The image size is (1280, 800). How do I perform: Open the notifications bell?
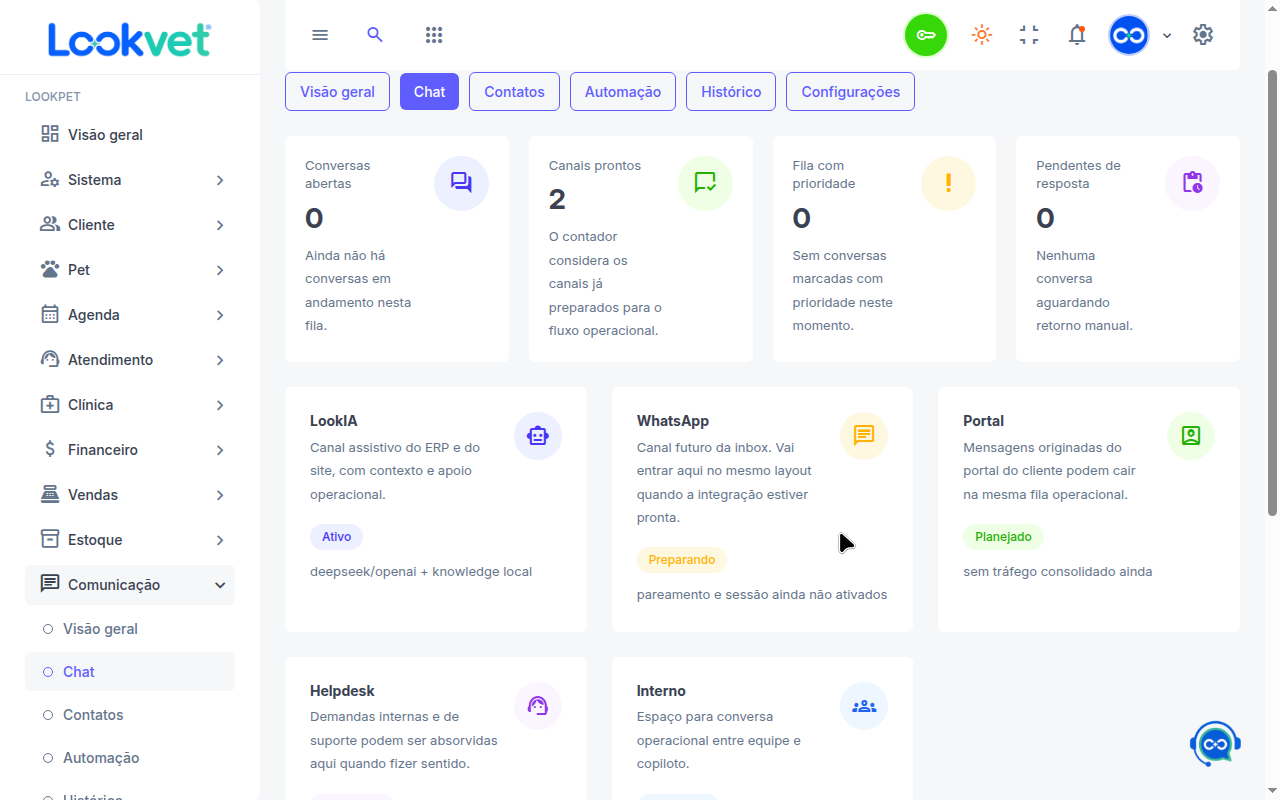pyautogui.click(x=1077, y=35)
